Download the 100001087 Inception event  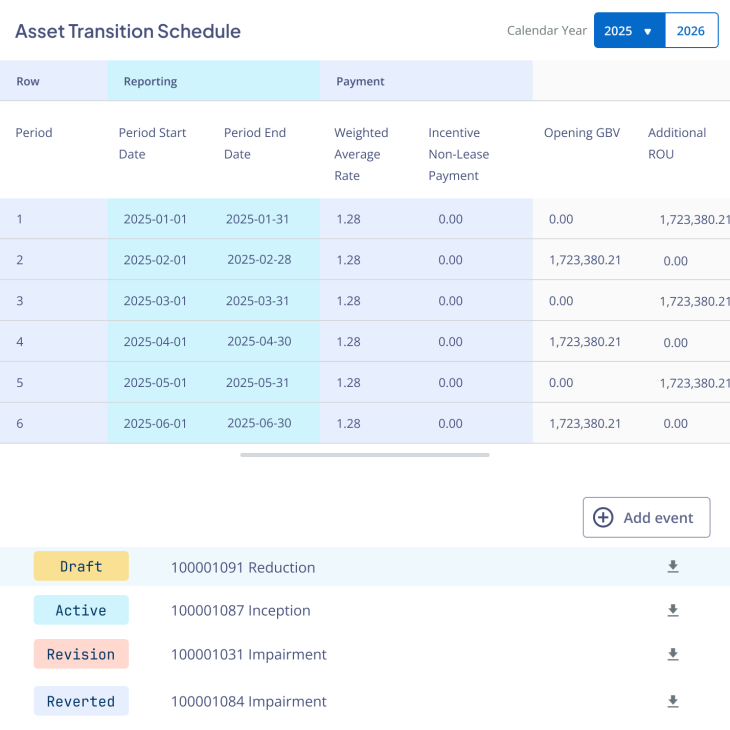click(x=673, y=610)
